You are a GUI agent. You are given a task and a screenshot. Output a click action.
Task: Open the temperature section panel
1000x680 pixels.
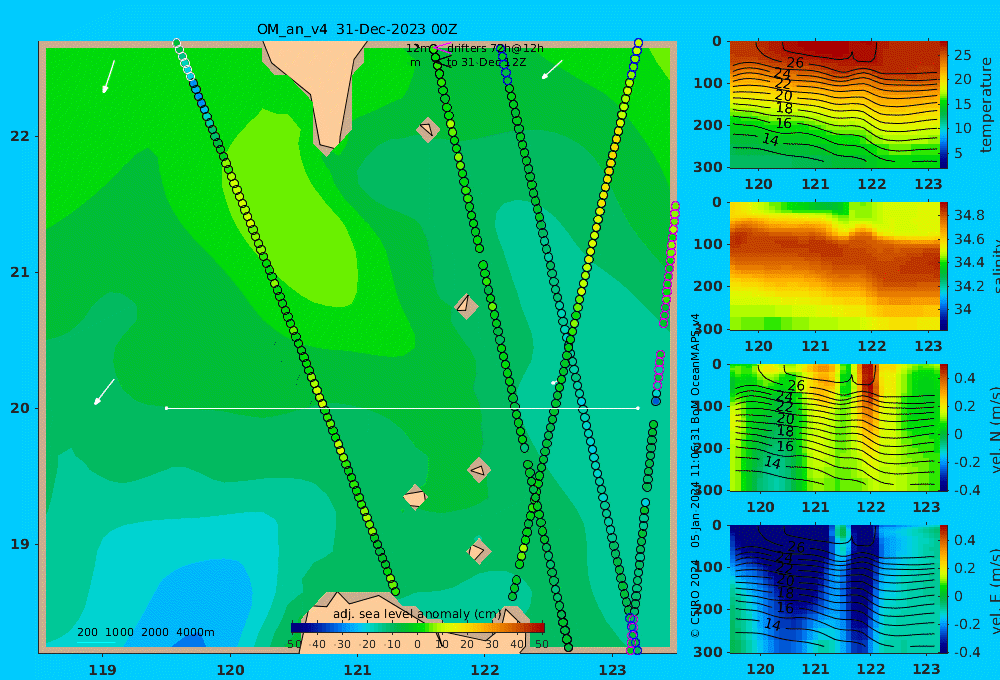click(835, 105)
